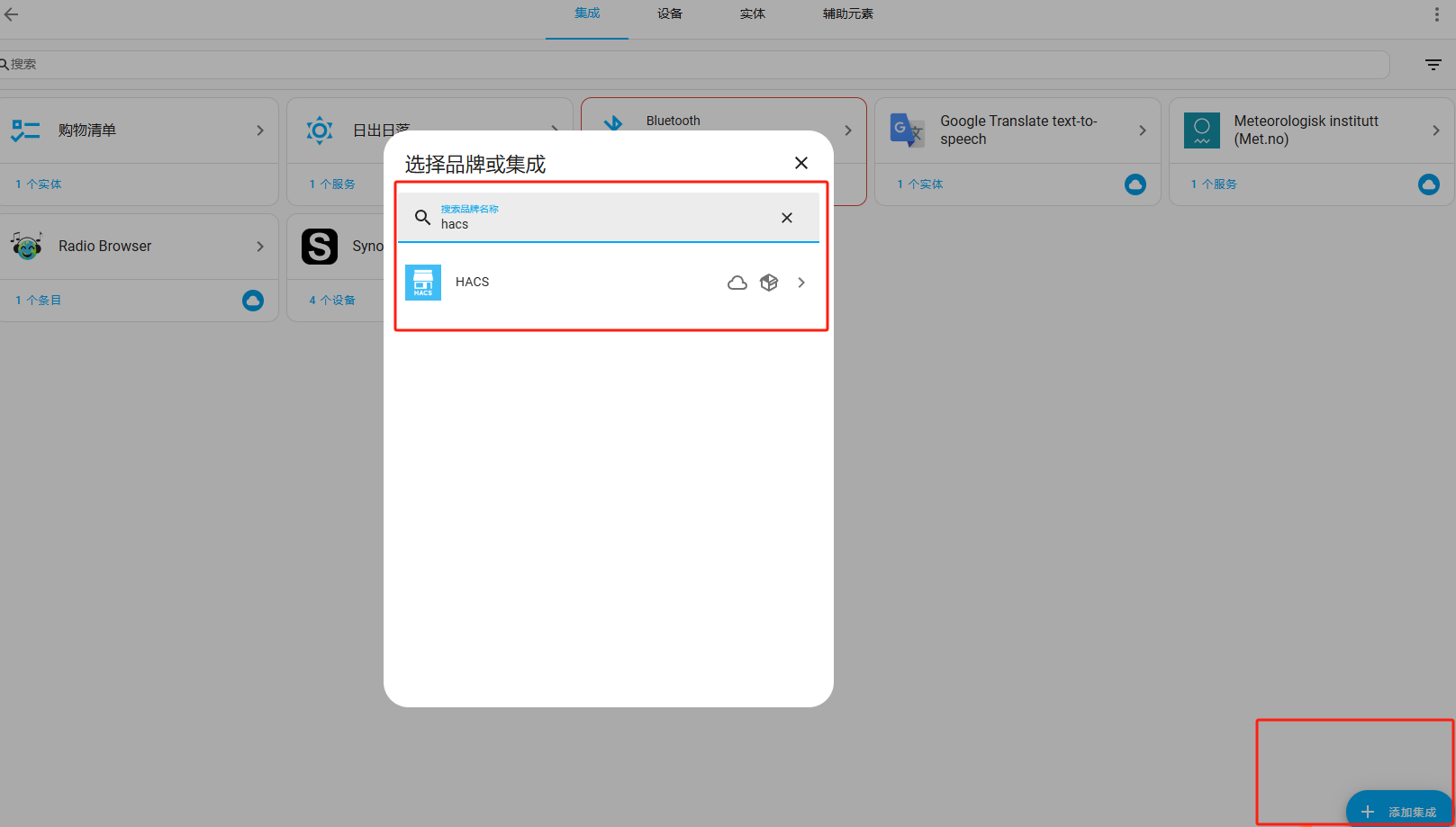Viewport: 1456px width, 827px height.
Task: Open the vertical dots overflow menu
Action: tap(1436, 14)
